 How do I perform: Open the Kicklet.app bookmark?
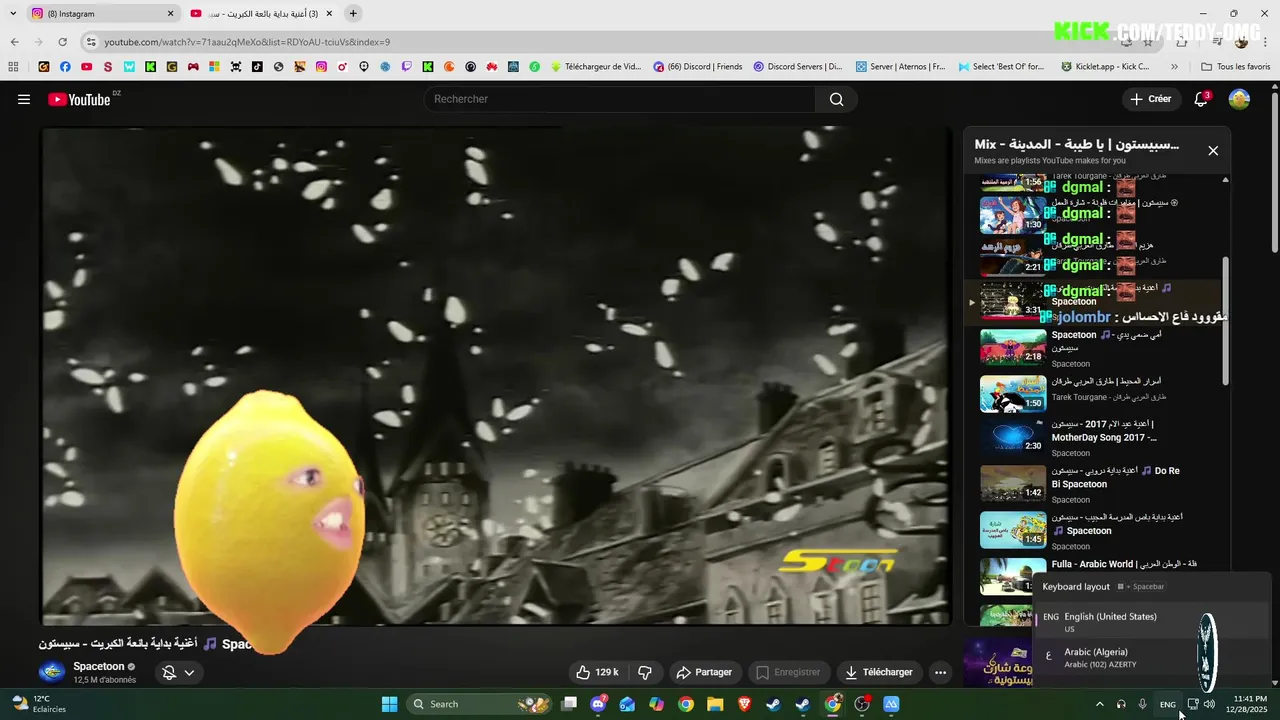tap(1105, 67)
